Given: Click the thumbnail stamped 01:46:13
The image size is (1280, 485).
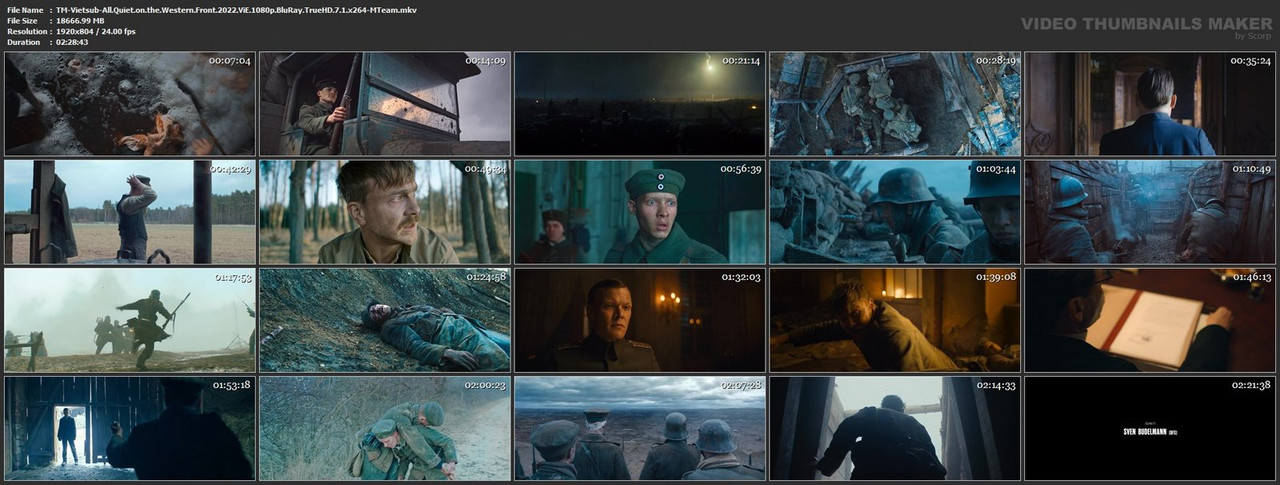Looking at the screenshot, I should (1150, 320).
